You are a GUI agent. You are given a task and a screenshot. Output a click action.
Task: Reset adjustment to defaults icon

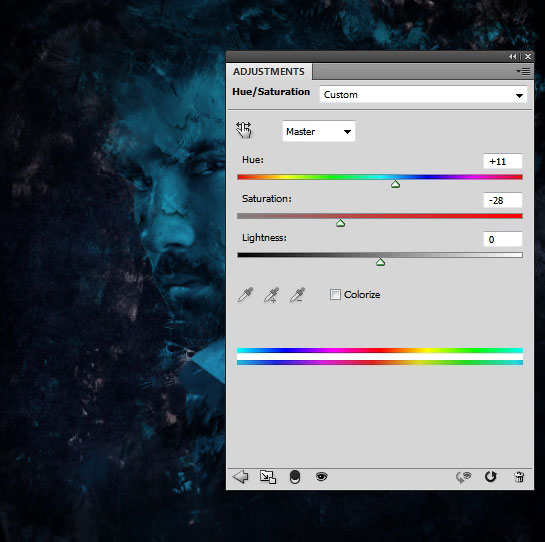[491, 477]
